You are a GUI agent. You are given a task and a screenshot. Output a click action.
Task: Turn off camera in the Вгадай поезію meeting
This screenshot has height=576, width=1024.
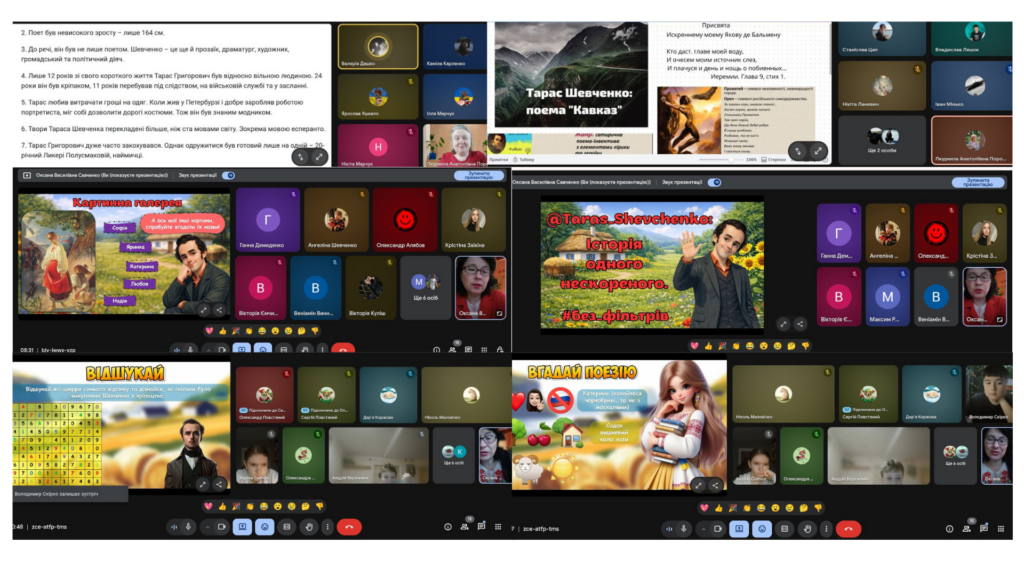[x=718, y=529]
